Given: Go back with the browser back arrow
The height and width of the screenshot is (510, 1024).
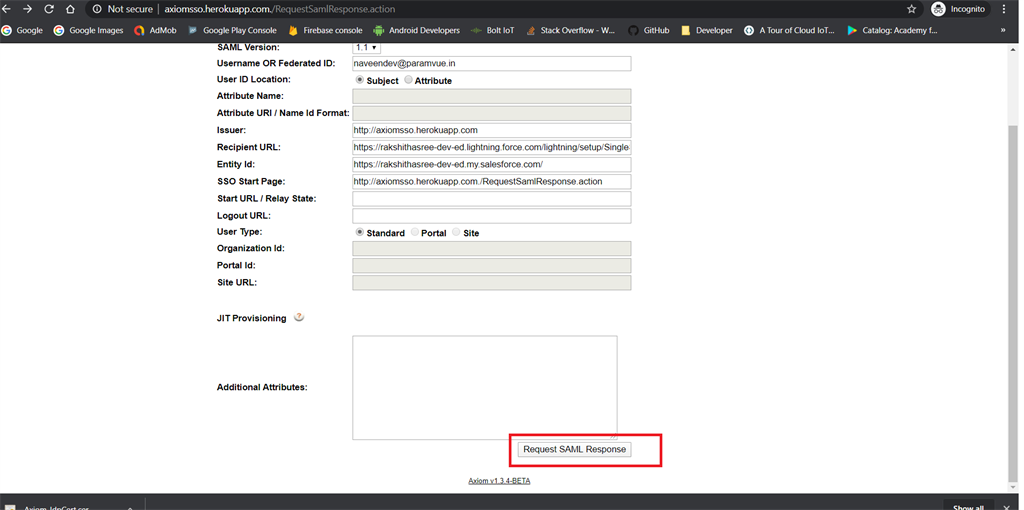Looking at the screenshot, I should point(7,9).
